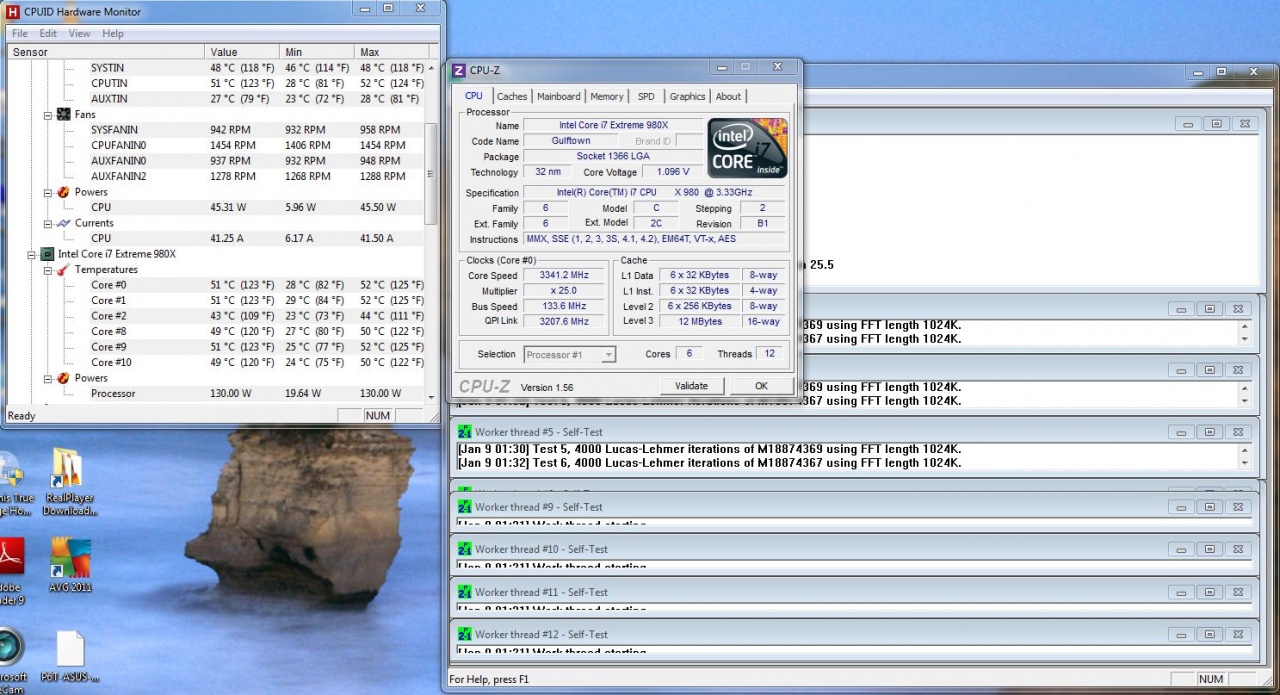Switch to the Mainboard tab in CPU-Z
The height and width of the screenshot is (695, 1280).
[x=558, y=97]
